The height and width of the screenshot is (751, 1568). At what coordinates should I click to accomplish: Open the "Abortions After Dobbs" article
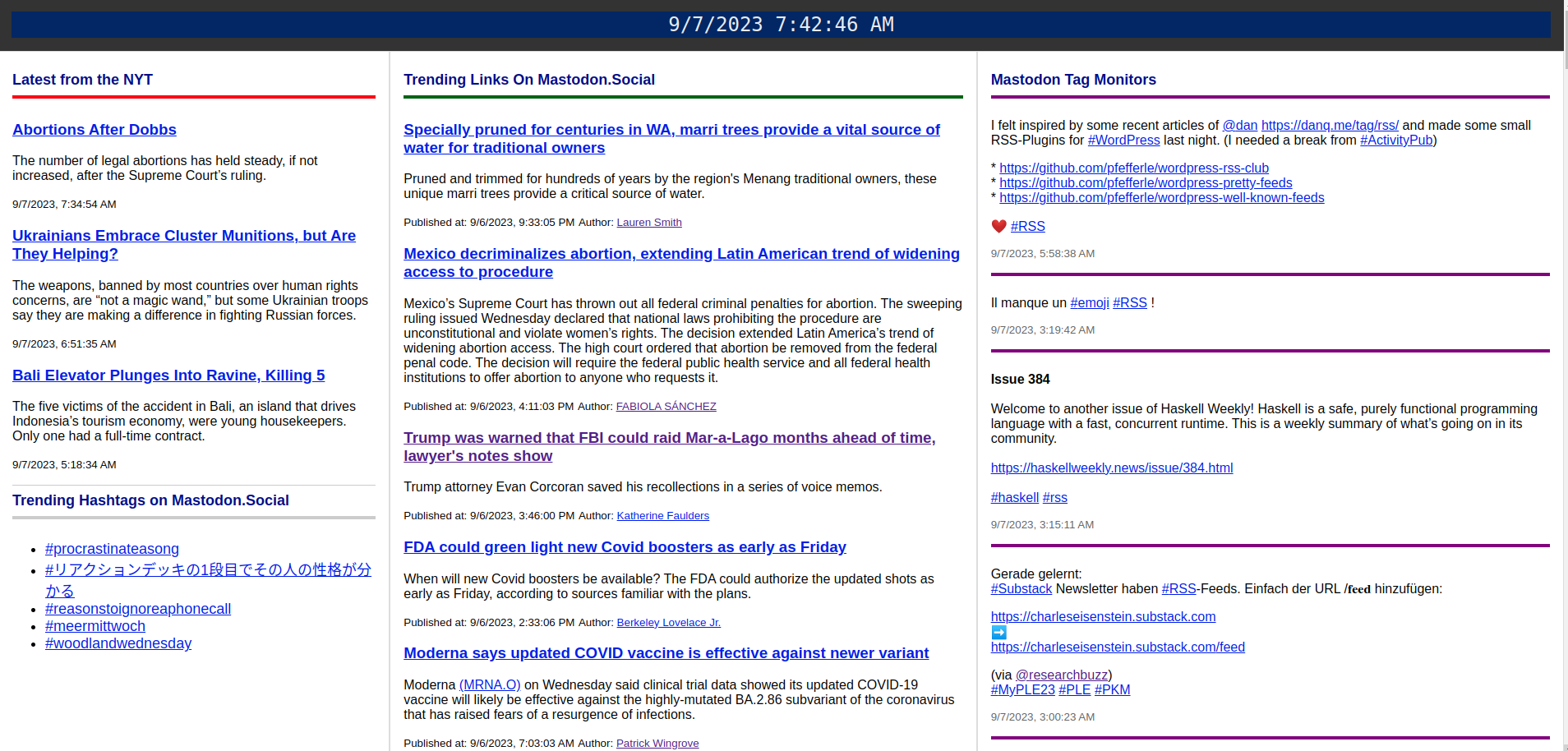[x=94, y=129]
